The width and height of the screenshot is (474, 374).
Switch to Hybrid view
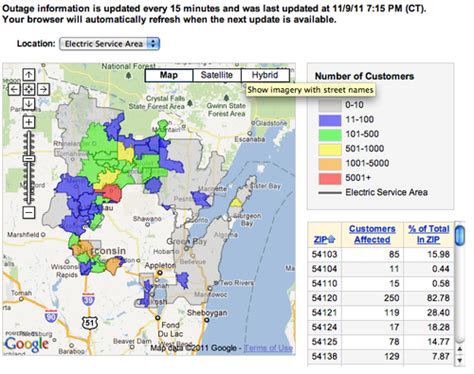click(x=265, y=75)
